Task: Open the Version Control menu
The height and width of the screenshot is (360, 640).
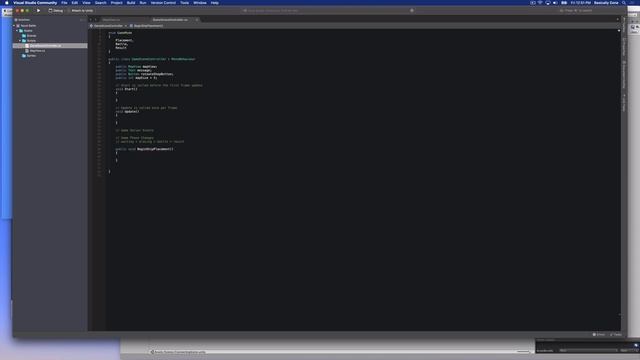Action: (163, 2)
